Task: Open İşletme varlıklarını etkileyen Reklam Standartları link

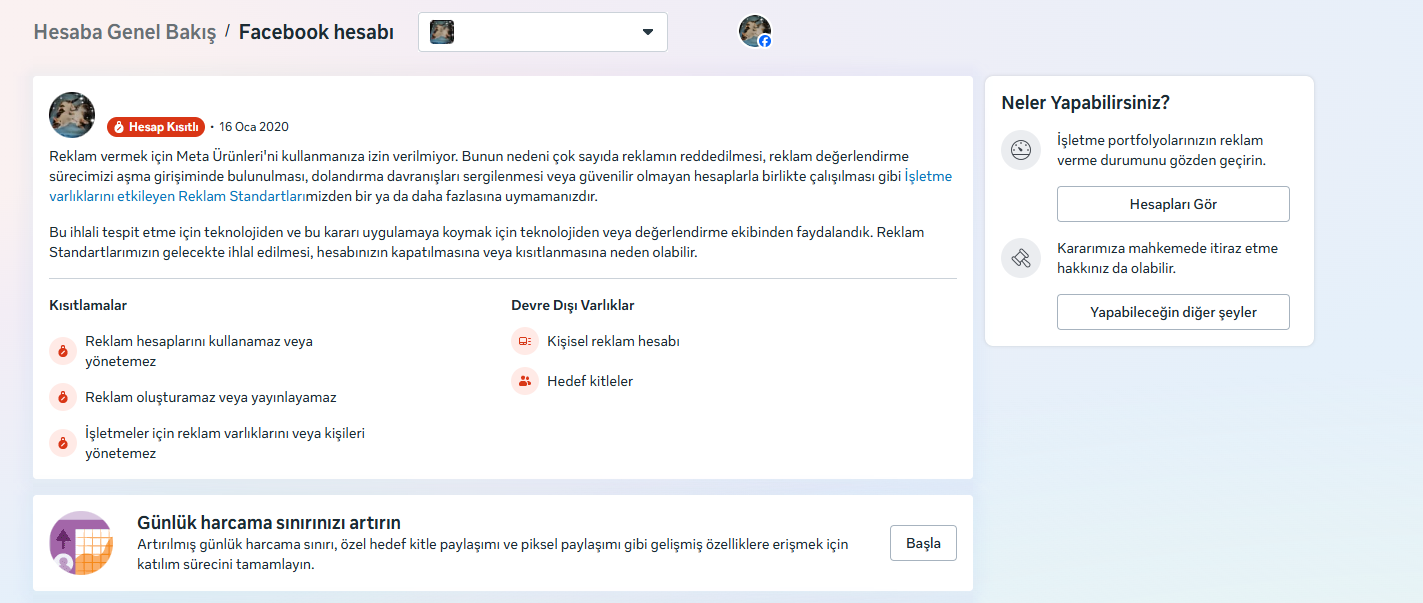Action: tap(500, 186)
